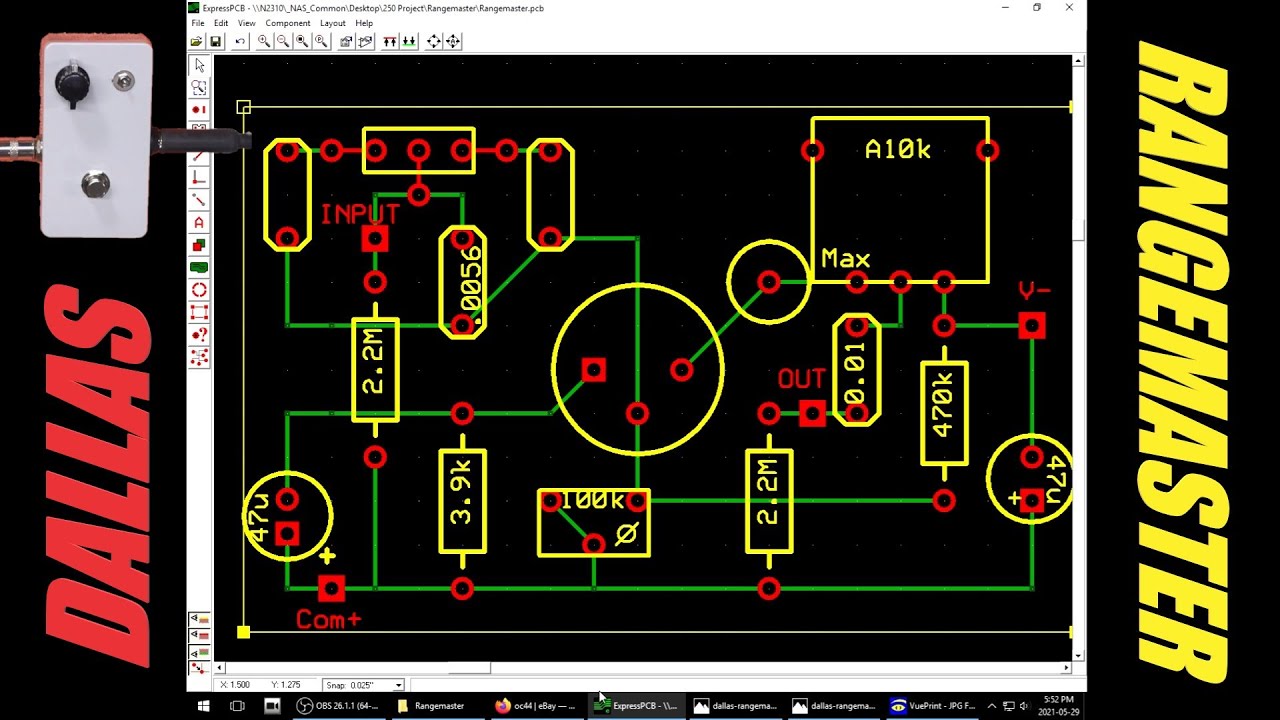Viewport: 1280px width, 720px height.
Task: Open the Component menu
Action: click(288, 22)
